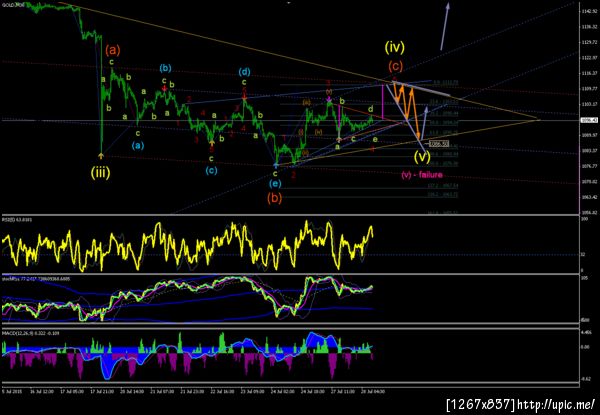The width and height of the screenshot is (600, 415).
Task: Select the blue (a) wave label
Action: point(138,145)
